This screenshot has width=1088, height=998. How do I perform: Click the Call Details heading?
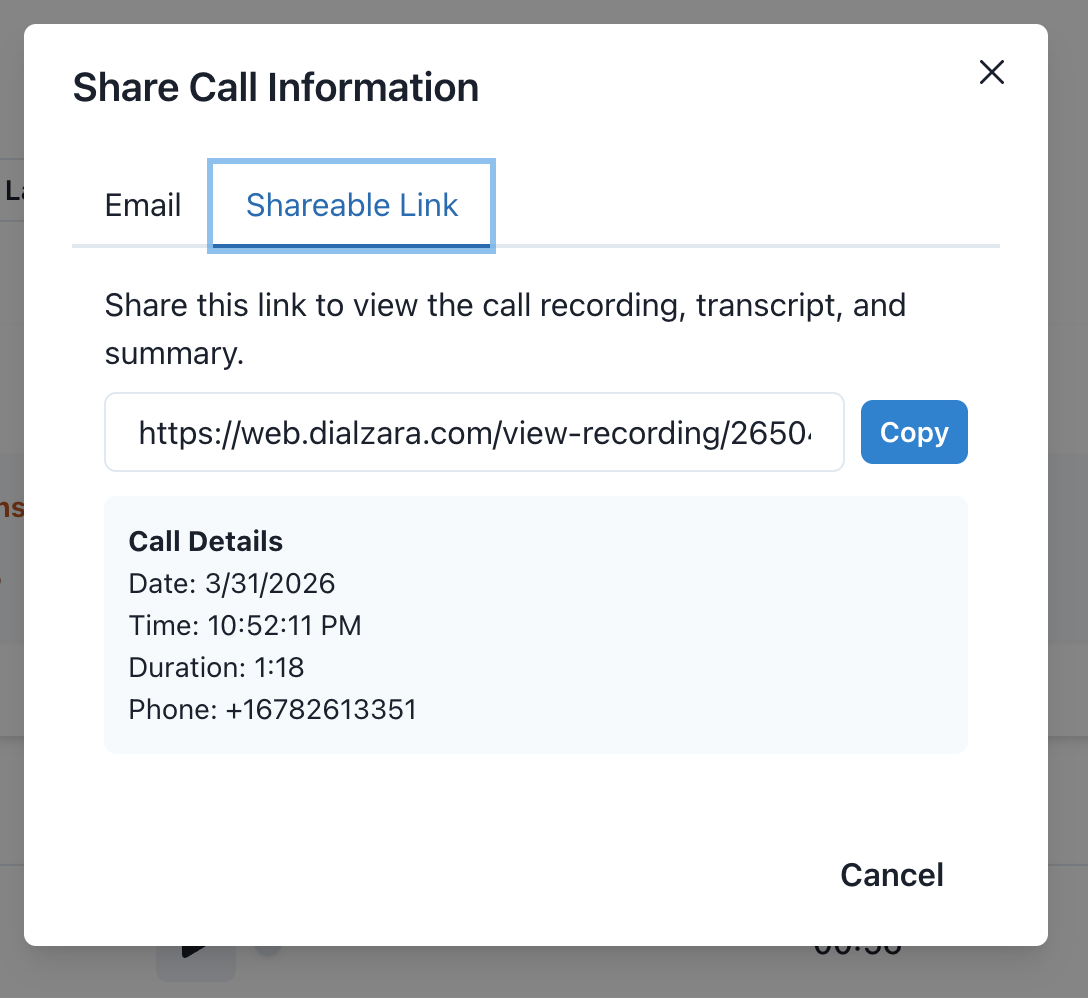pyautogui.click(x=205, y=541)
